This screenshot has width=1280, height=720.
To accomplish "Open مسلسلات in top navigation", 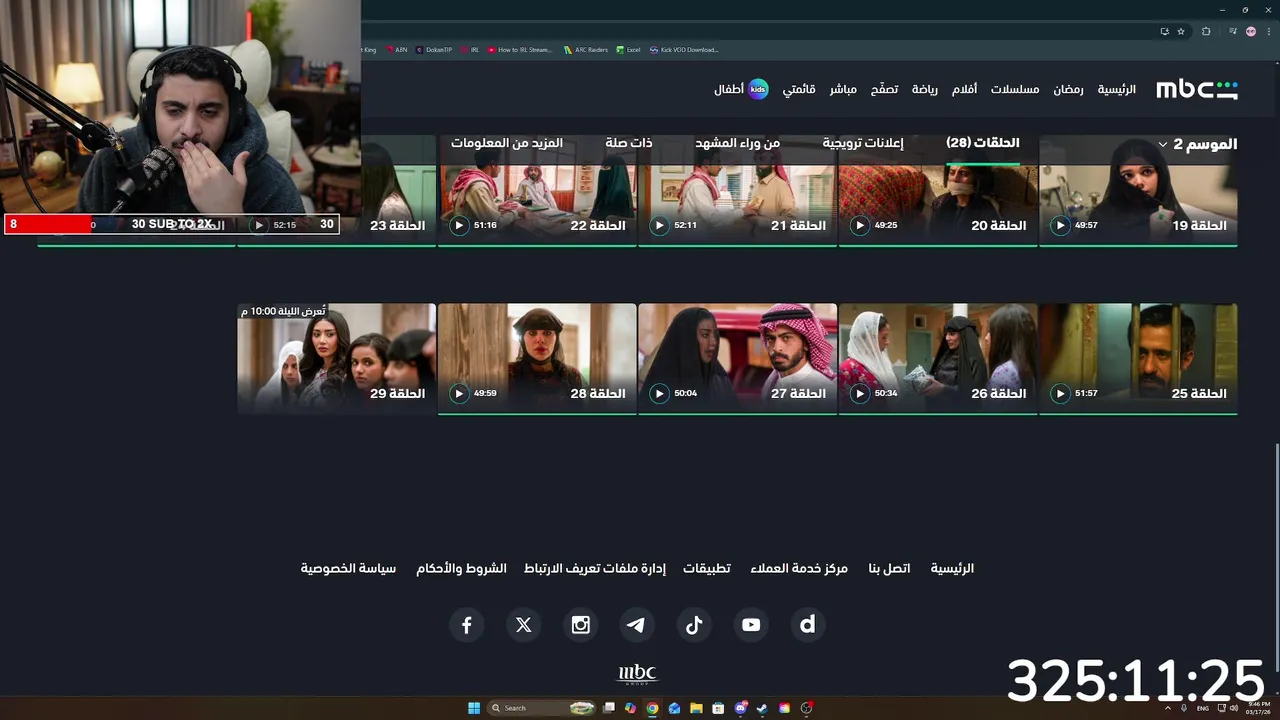I will (1015, 89).
